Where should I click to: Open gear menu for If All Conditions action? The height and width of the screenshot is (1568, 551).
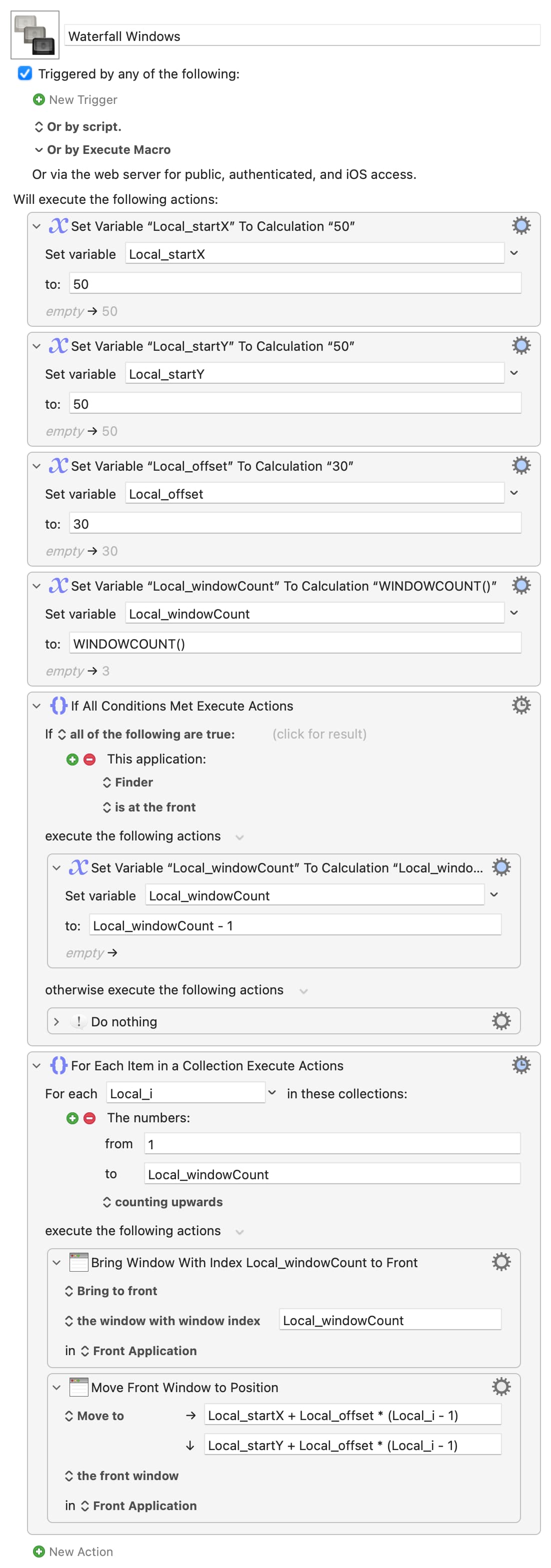[x=520, y=706]
